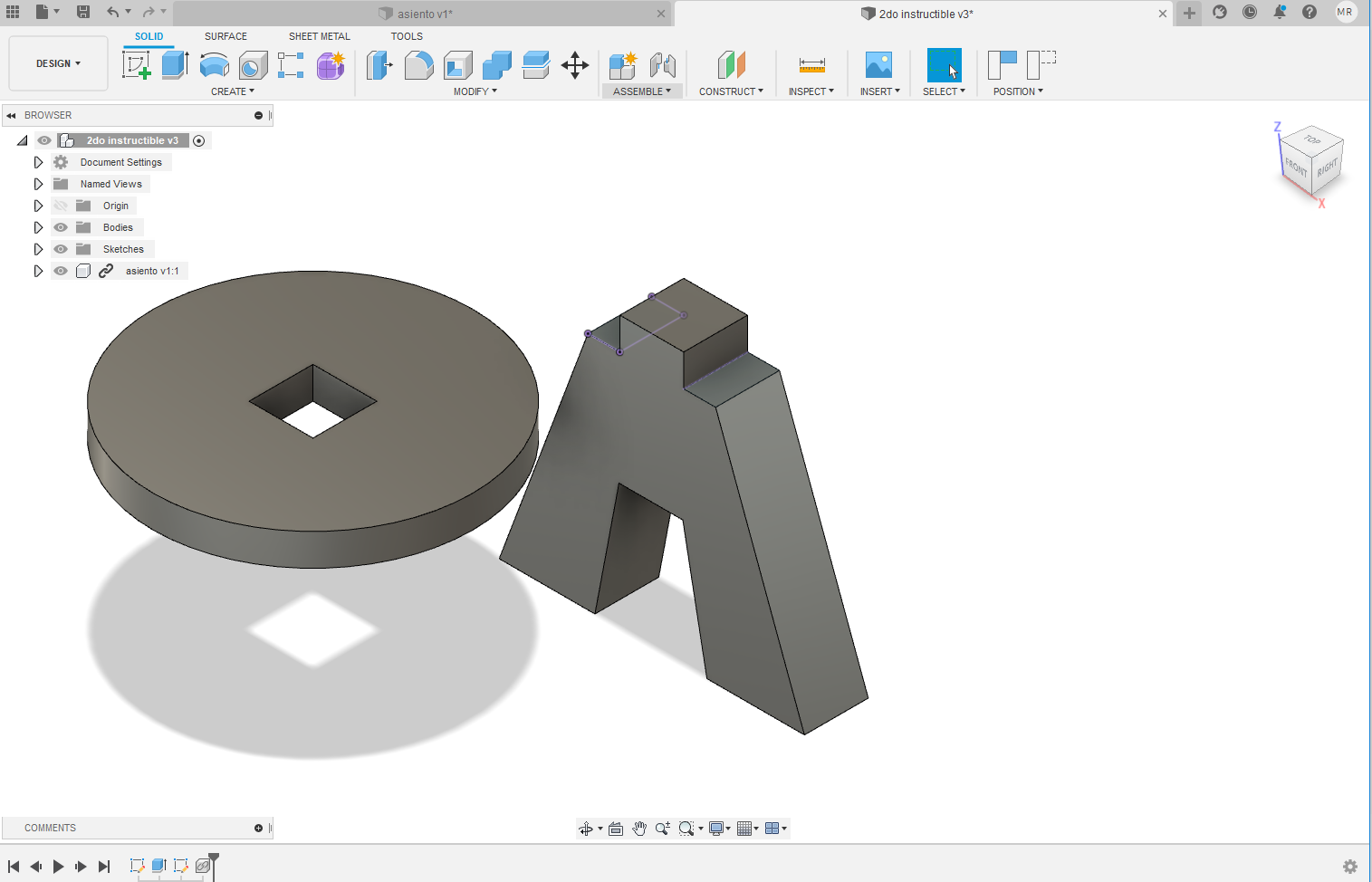Open the CONSTRUCT dropdown menu
The width and height of the screenshot is (1372, 882).
[x=731, y=91]
